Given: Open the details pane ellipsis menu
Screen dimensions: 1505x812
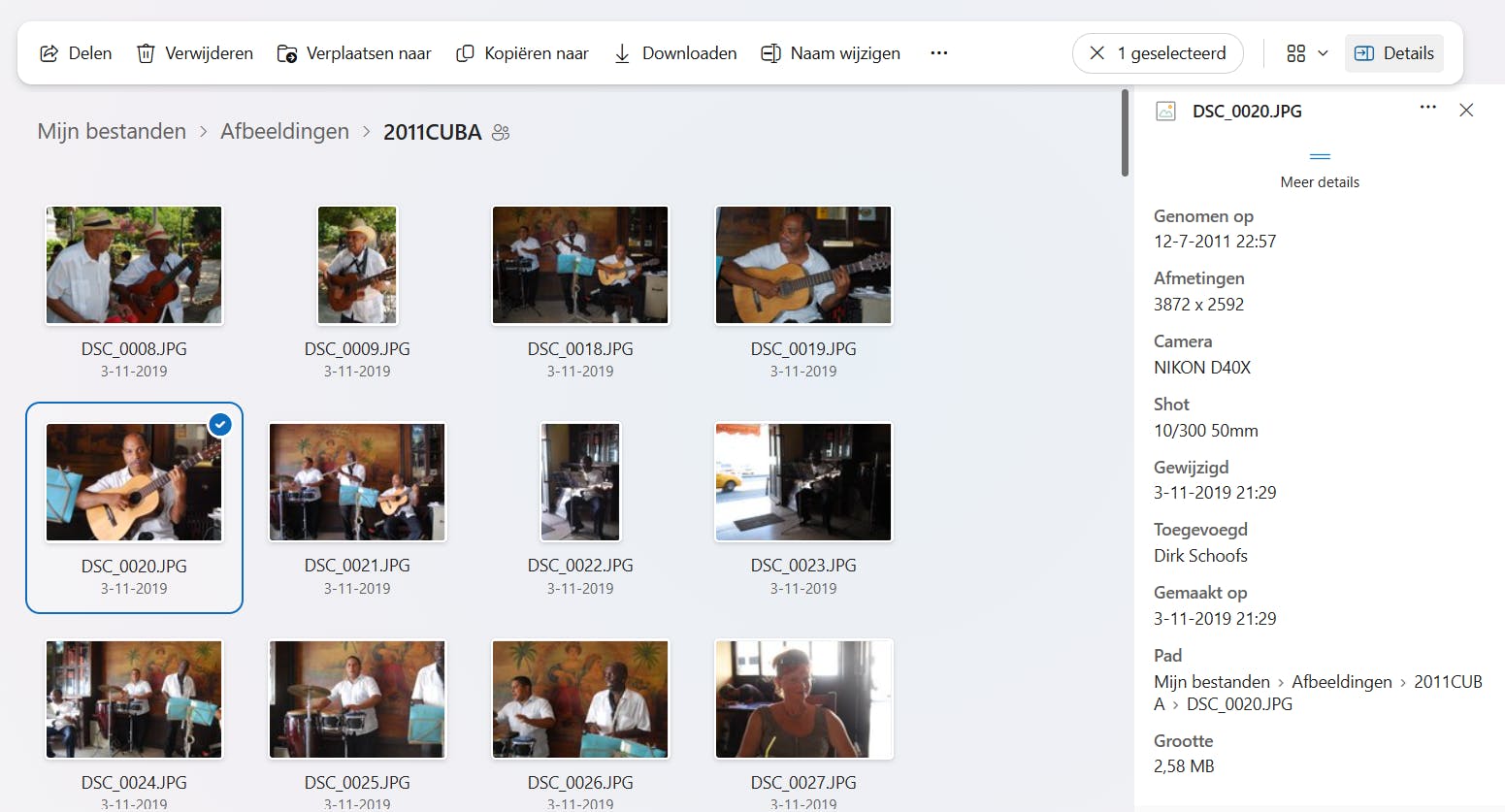Looking at the screenshot, I should click(x=1427, y=107).
